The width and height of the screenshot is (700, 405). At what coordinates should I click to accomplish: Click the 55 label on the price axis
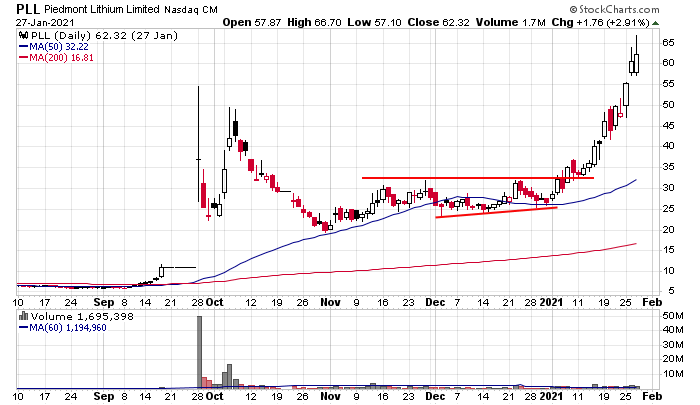tap(668, 84)
